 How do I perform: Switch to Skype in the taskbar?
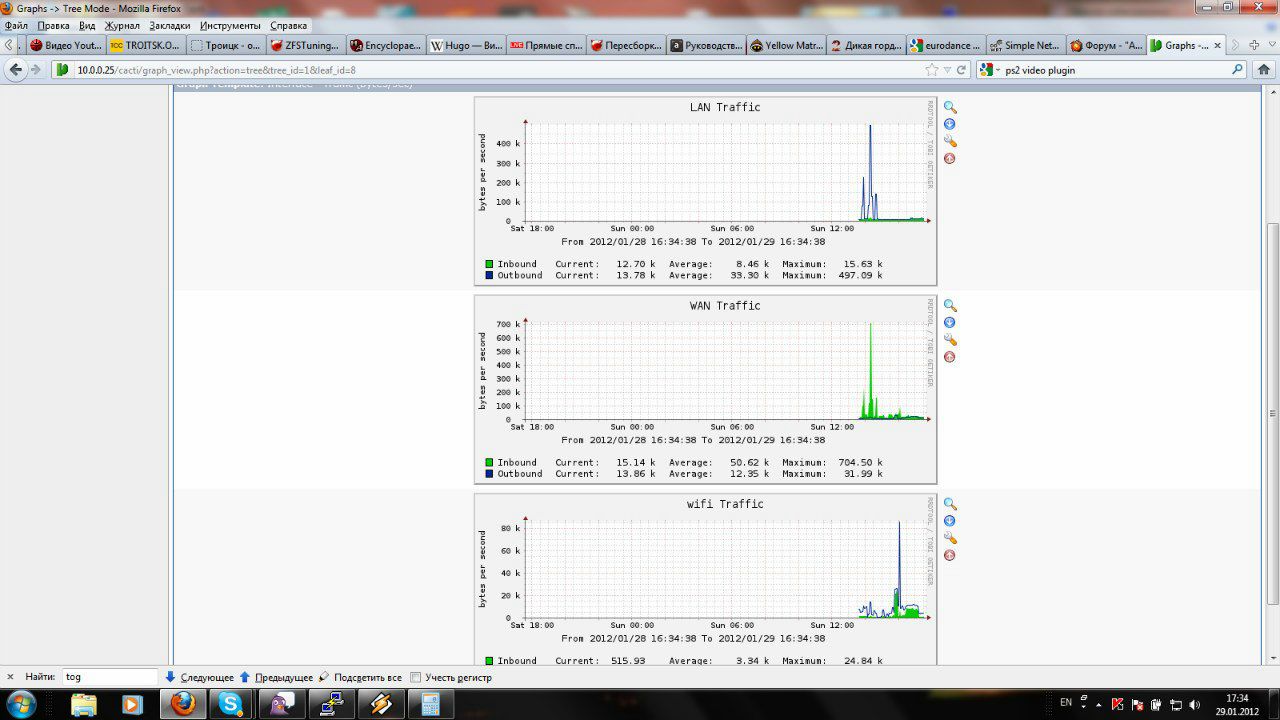pyautogui.click(x=231, y=704)
